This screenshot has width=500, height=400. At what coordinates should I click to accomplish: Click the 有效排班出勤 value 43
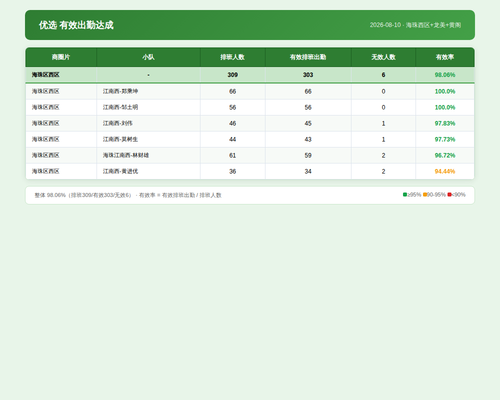308,139
